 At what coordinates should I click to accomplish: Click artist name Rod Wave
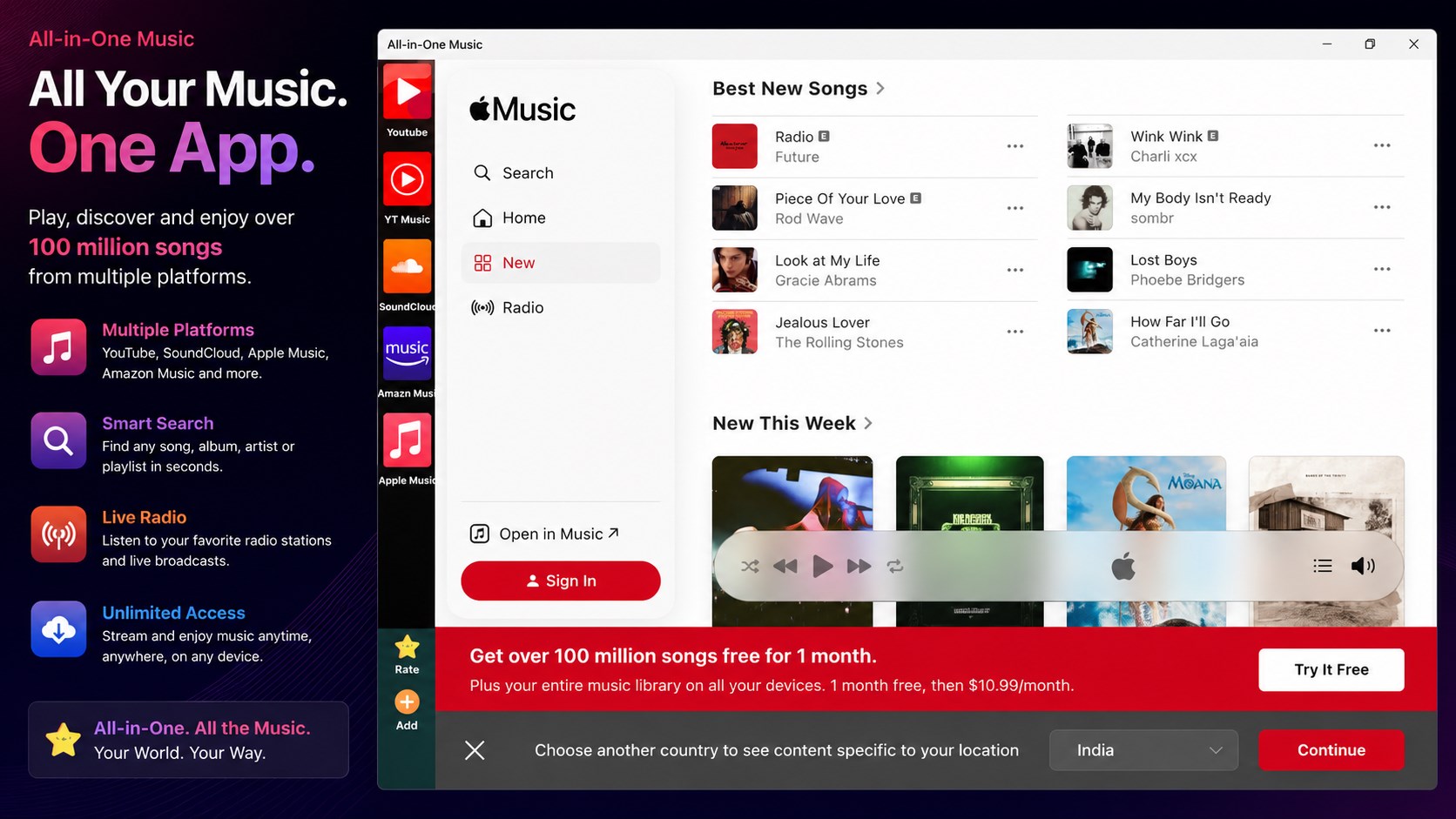[x=809, y=219]
